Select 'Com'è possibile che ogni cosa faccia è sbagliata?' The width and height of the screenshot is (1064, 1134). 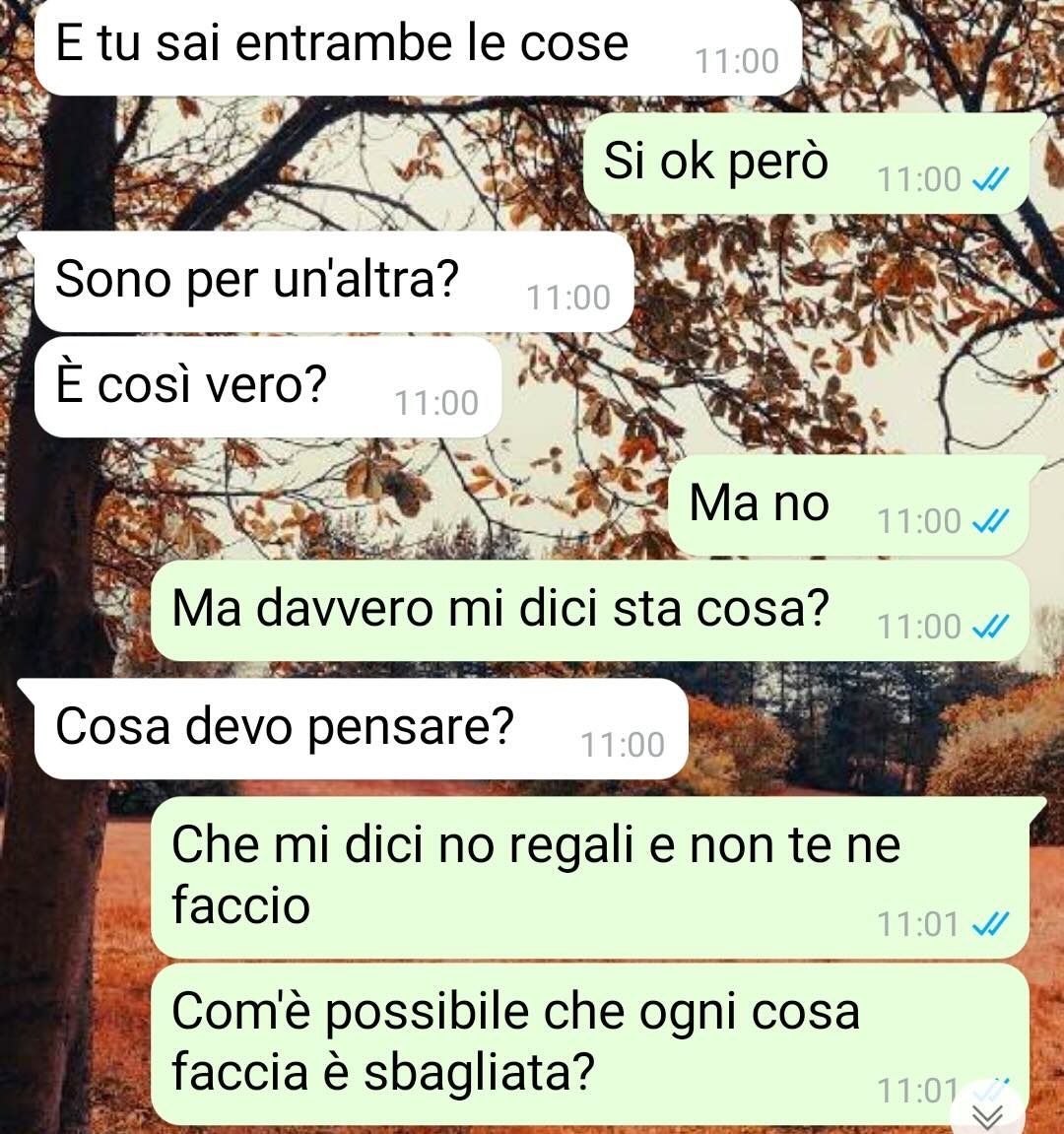click(589, 1043)
